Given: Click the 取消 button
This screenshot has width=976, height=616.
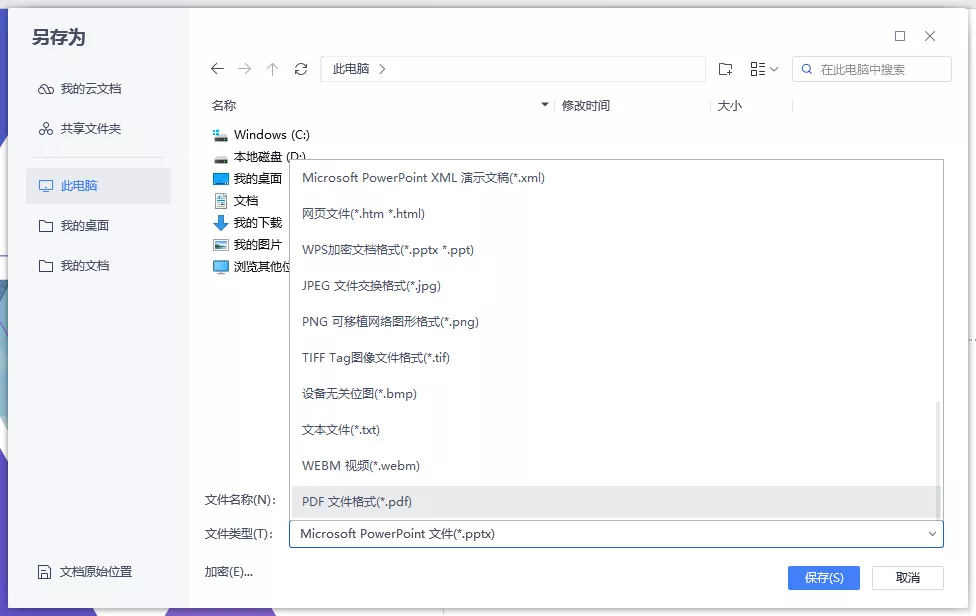Looking at the screenshot, I should (908, 578).
